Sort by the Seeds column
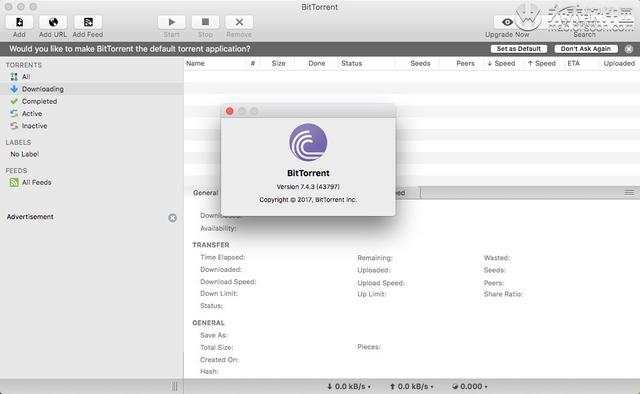 (x=418, y=63)
